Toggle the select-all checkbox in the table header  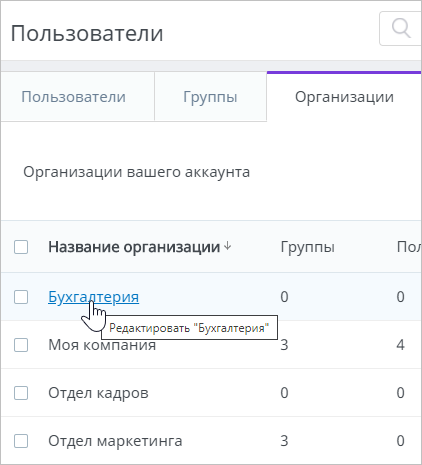[21, 247]
